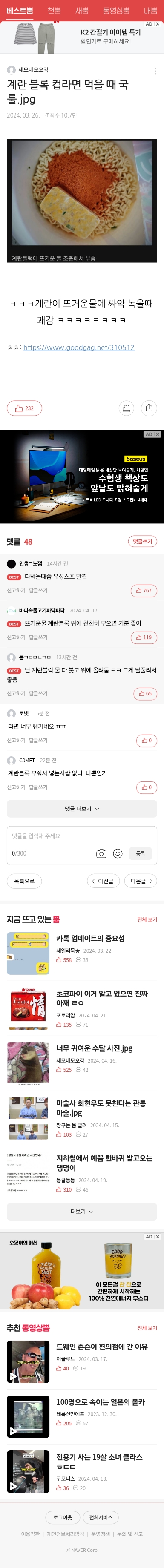The height and width of the screenshot is (1568, 164).
Task: Open the emoji sticker picker in comment box
Action: point(118,853)
